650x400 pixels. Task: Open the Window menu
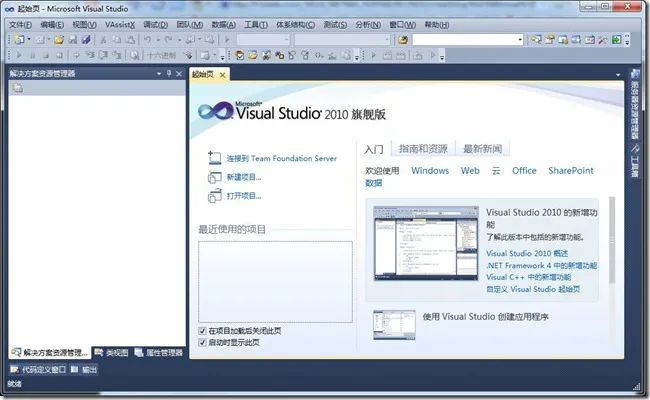pyautogui.click(x=403, y=25)
